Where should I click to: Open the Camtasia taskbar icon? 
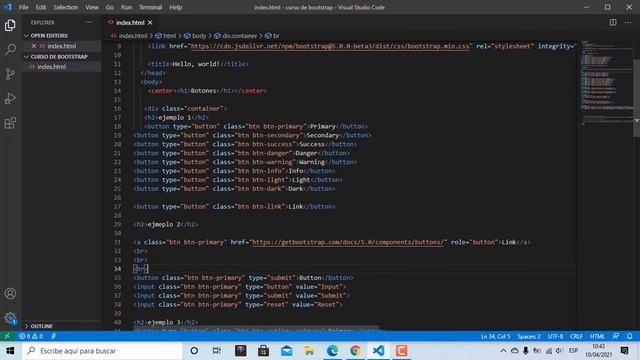pyautogui.click(x=401, y=351)
